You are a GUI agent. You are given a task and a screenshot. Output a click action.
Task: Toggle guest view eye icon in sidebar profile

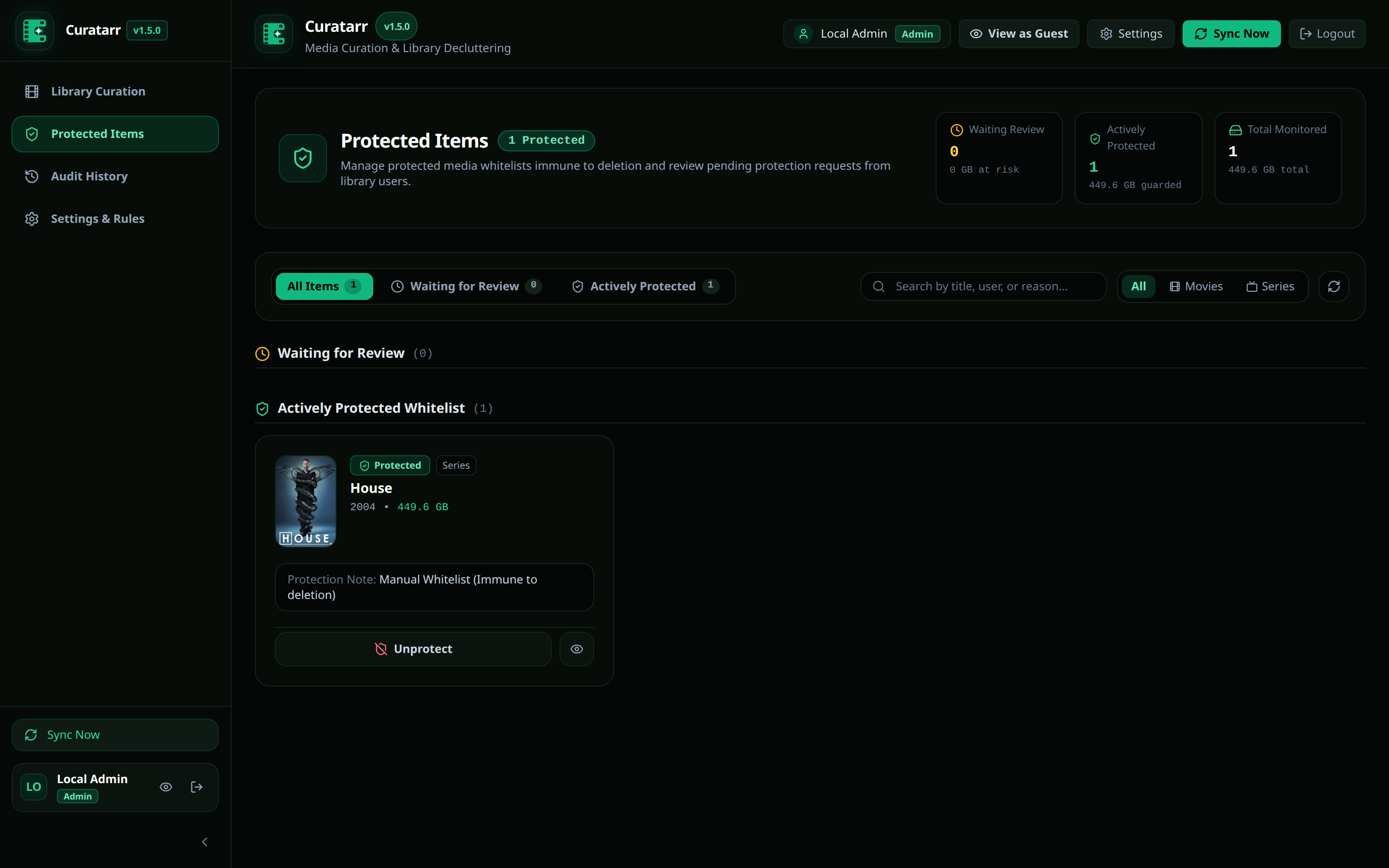(x=166, y=787)
